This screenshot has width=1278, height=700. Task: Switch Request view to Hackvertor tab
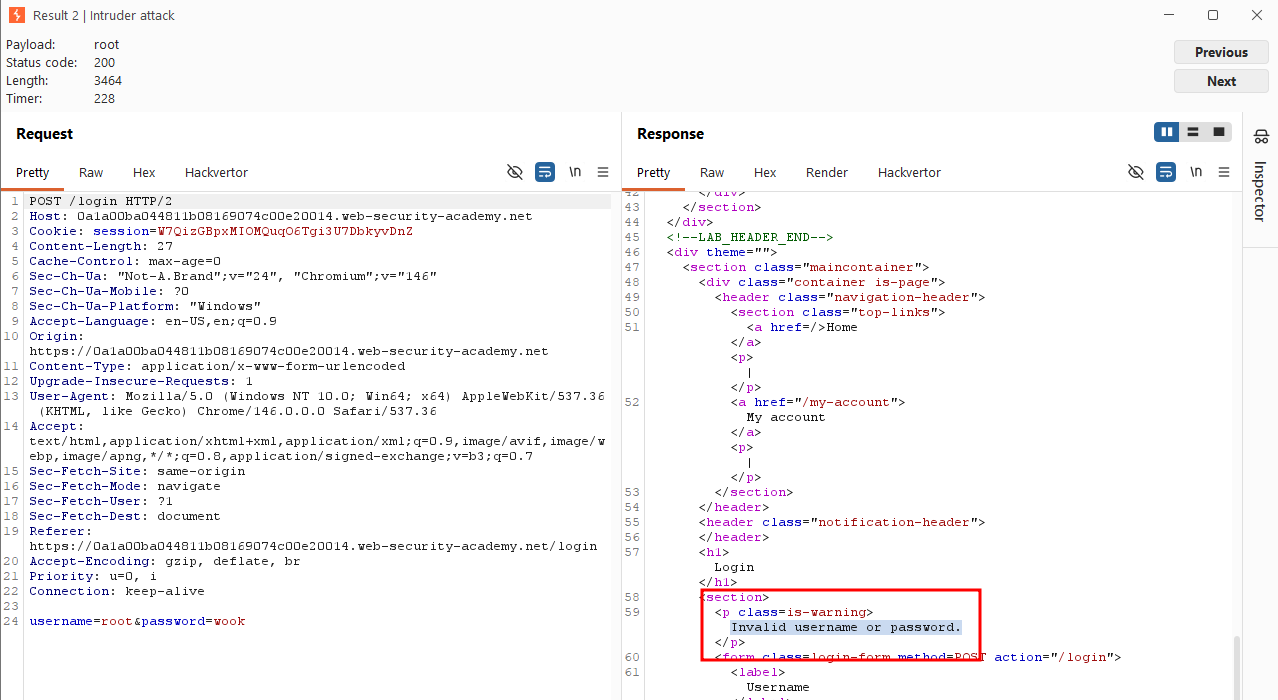click(x=216, y=172)
